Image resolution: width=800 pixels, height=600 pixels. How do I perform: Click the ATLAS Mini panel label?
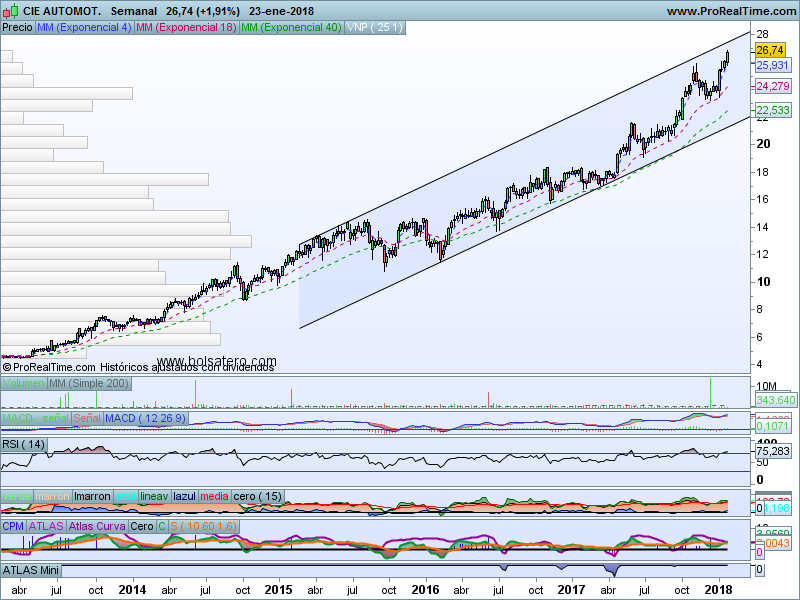coord(33,569)
